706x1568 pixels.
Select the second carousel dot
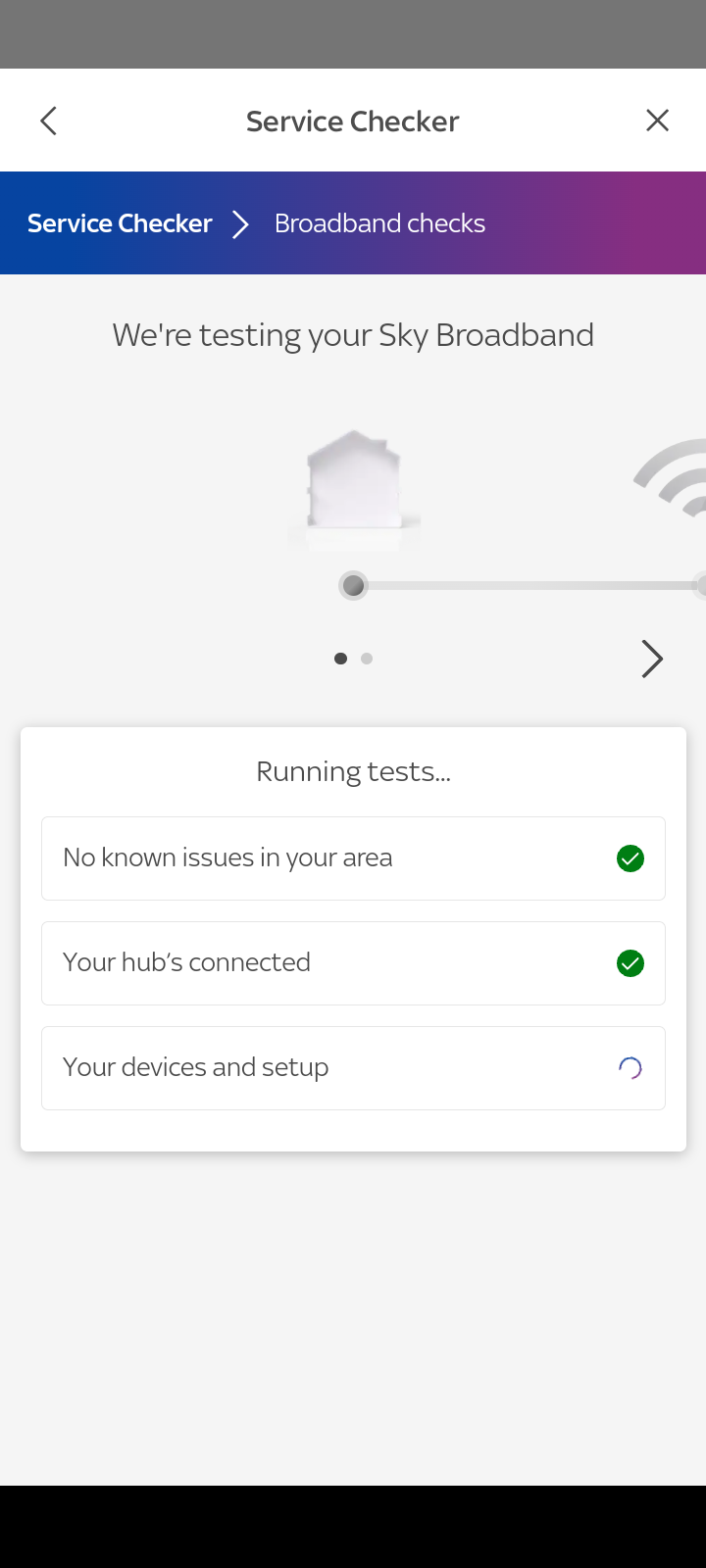click(x=367, y=658)
